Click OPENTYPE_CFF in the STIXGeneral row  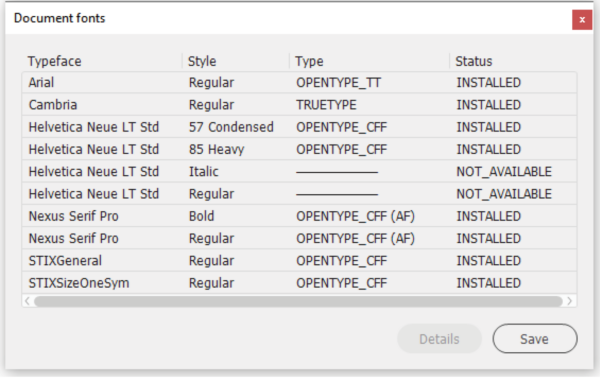coord(341,261)
